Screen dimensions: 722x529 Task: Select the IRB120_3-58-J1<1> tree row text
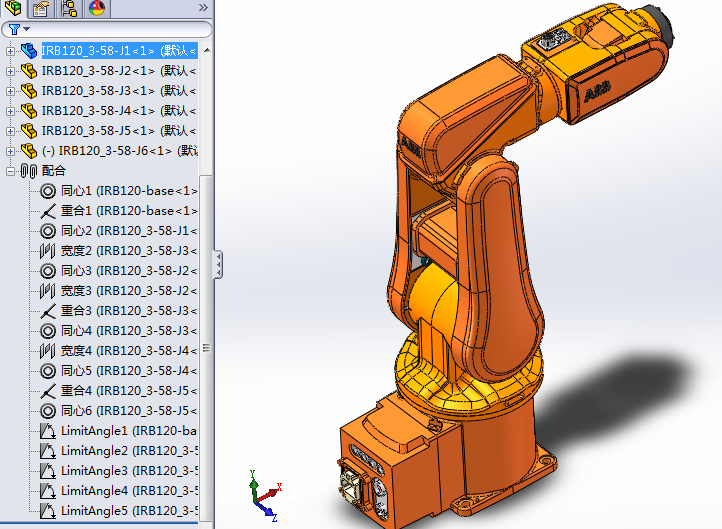coord(119,51)
